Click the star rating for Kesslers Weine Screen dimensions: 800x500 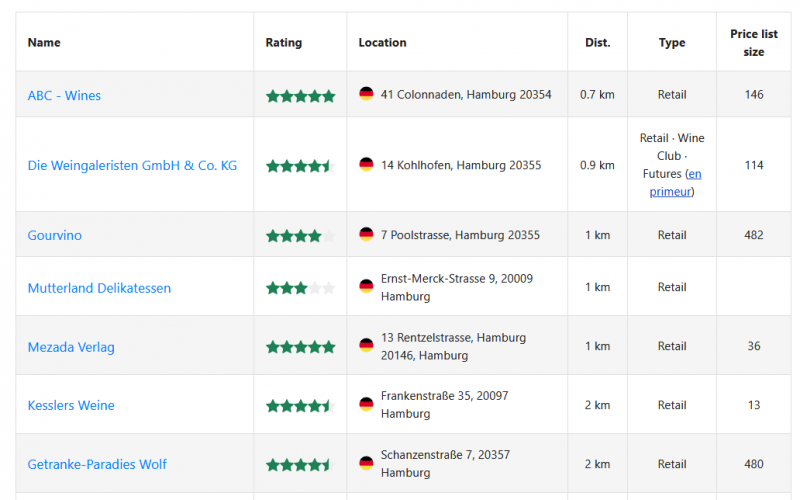(x=301, y=406)
